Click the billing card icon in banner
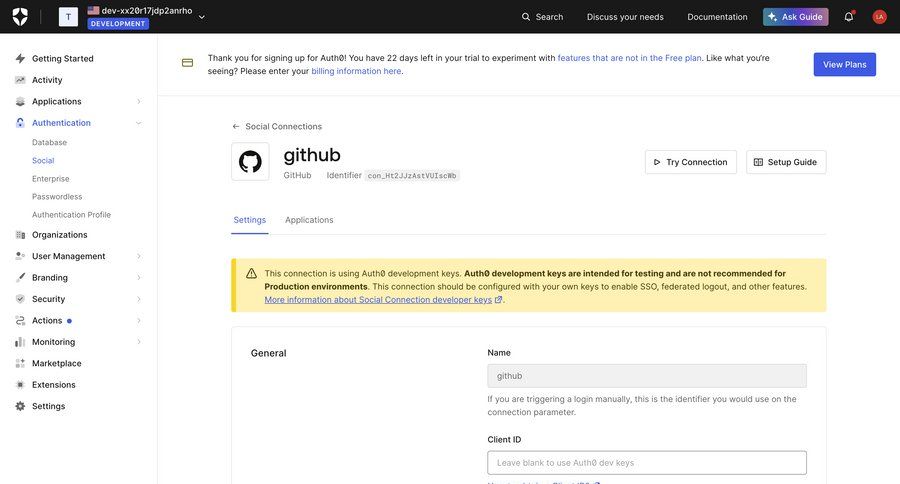 pyautogui.click(x=187, y=63)
